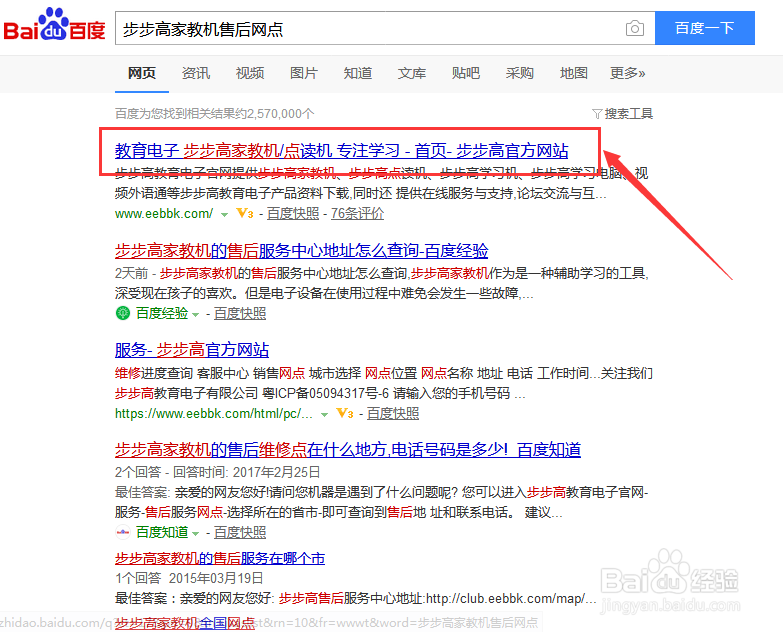Expand the dropdown arrow after https://www.eebbk.com/html/pc/
Screen dimensions: 783x632
tap(325, 414)
